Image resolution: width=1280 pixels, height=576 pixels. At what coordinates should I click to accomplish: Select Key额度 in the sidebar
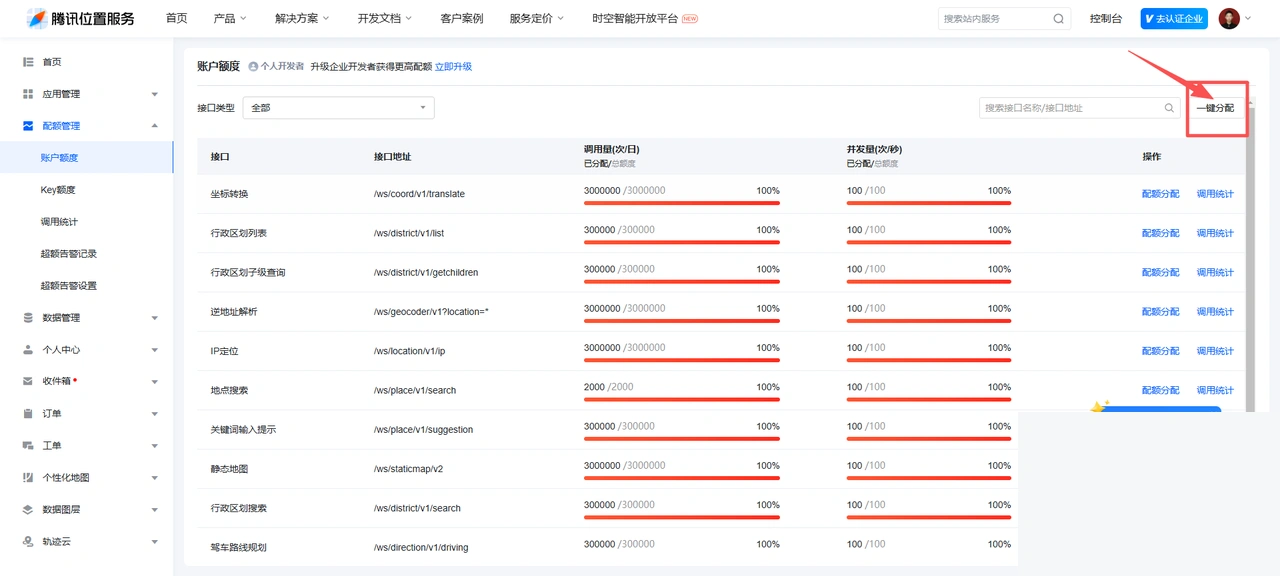coord(58,190)
